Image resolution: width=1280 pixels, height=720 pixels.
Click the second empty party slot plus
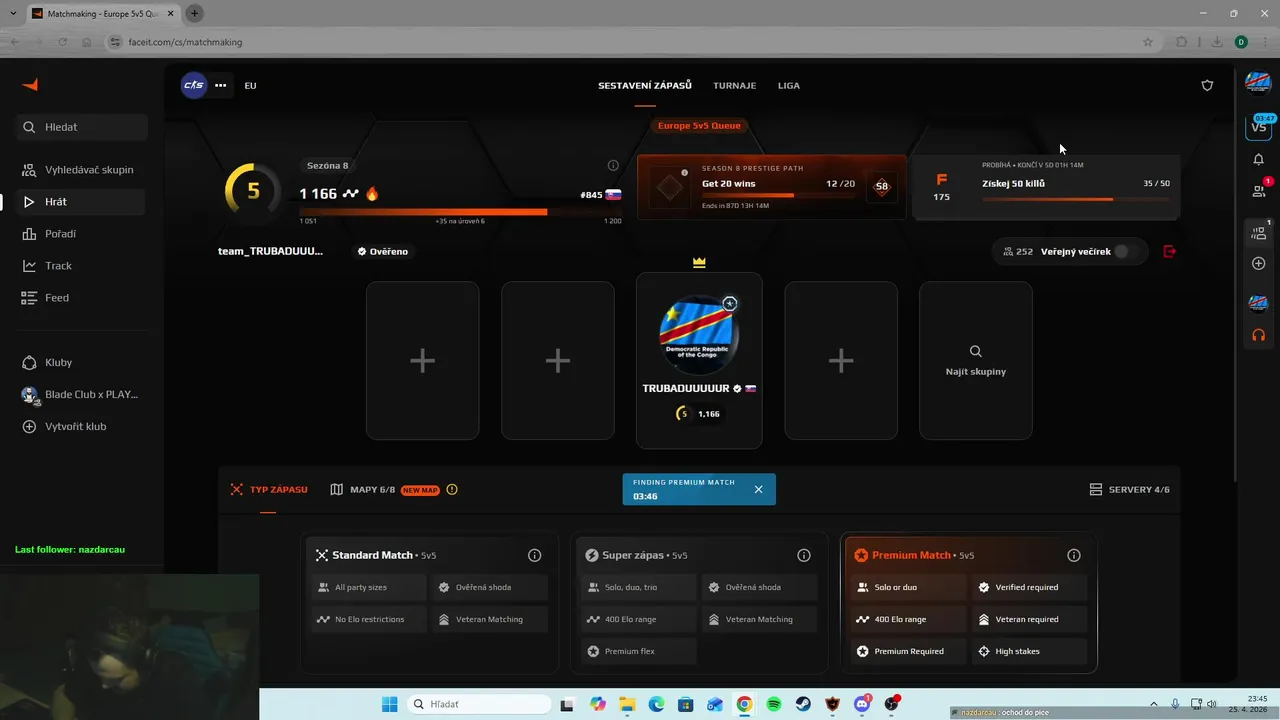558,361
